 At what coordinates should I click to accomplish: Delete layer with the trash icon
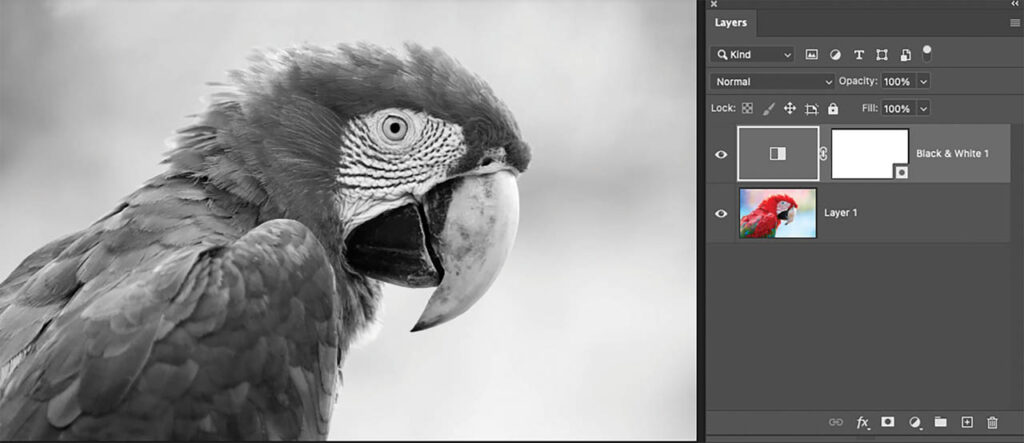pyautogui.click(x=992, y=423)
